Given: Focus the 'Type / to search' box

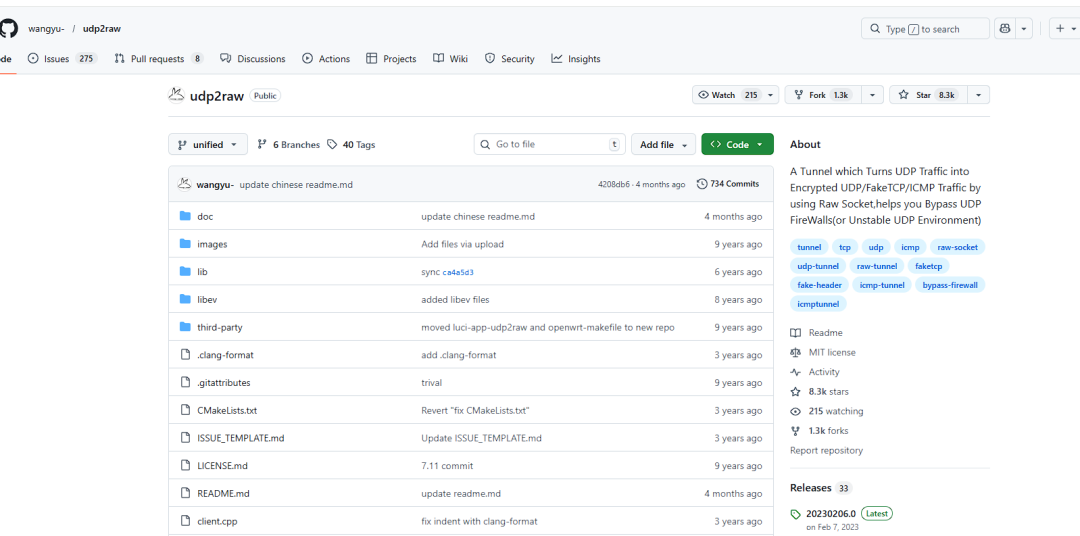Looking at the screenshot, I should [x=925, y=28].
